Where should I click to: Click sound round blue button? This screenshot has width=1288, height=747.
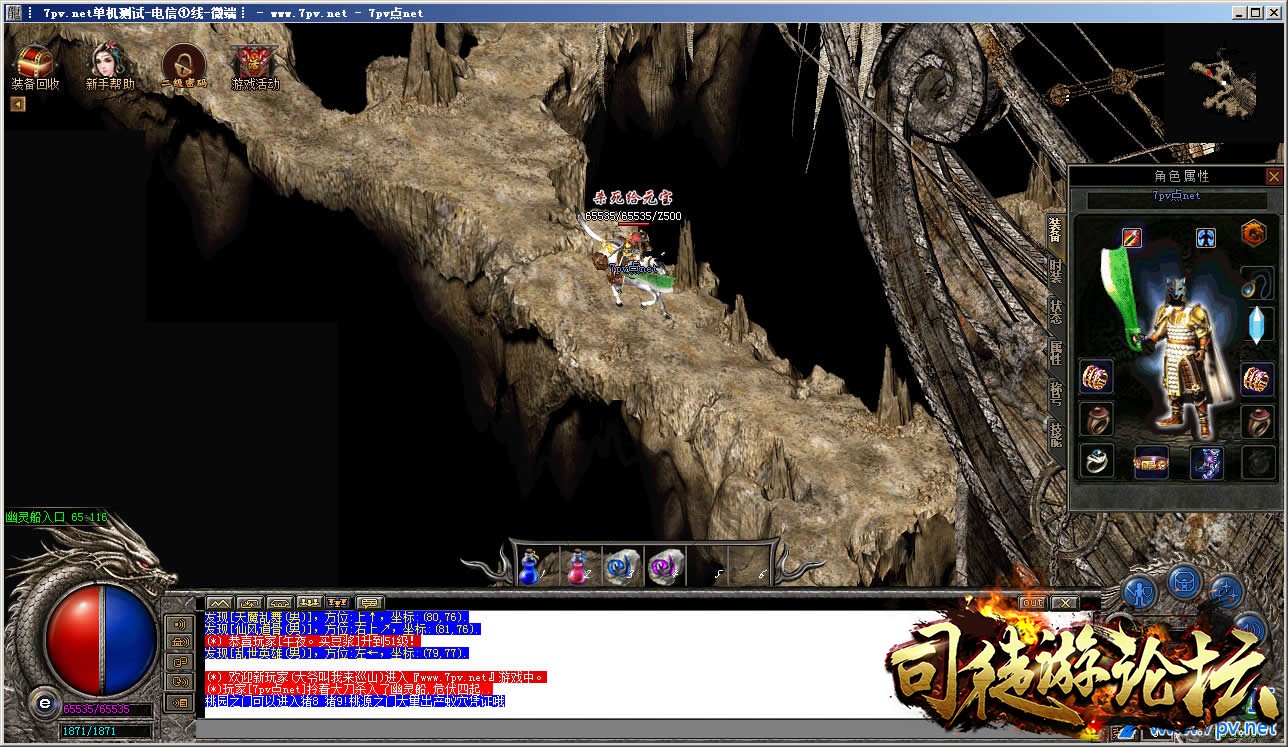tap(1249, 629)
